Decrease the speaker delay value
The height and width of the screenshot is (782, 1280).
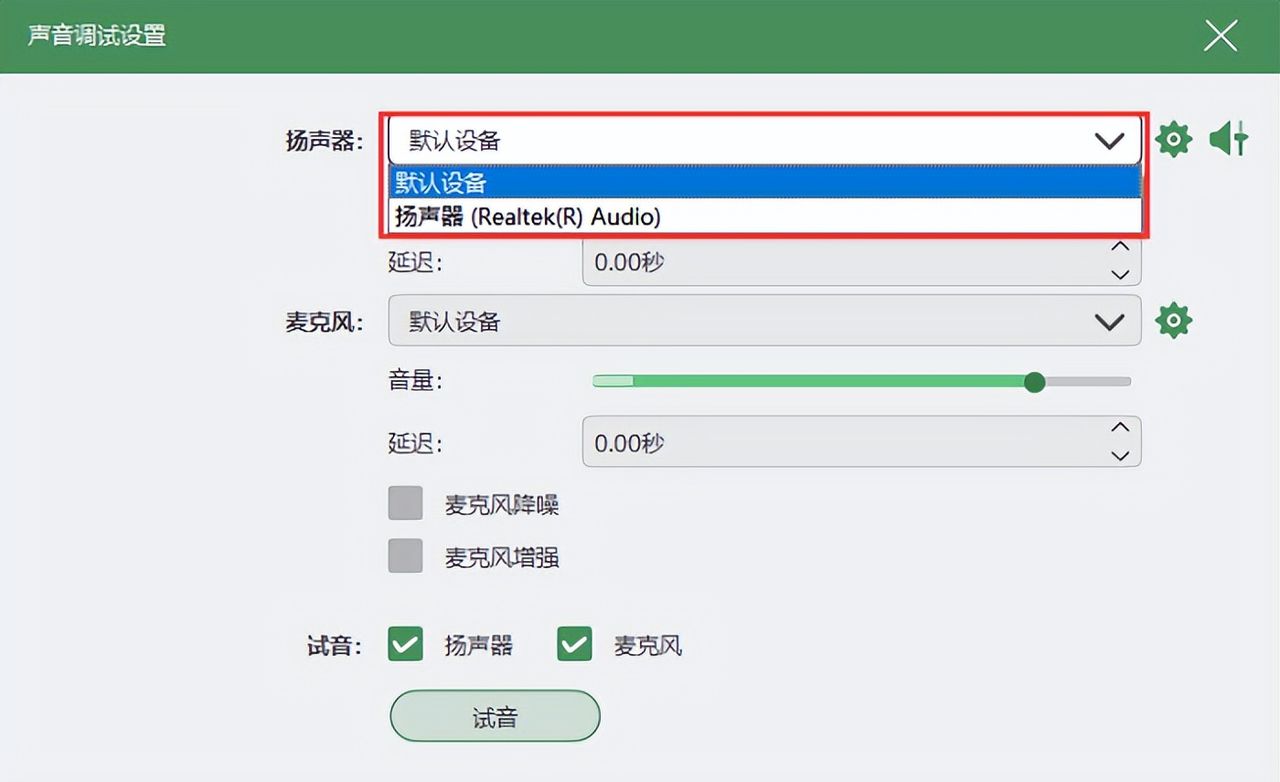(x=1120, y=274)
